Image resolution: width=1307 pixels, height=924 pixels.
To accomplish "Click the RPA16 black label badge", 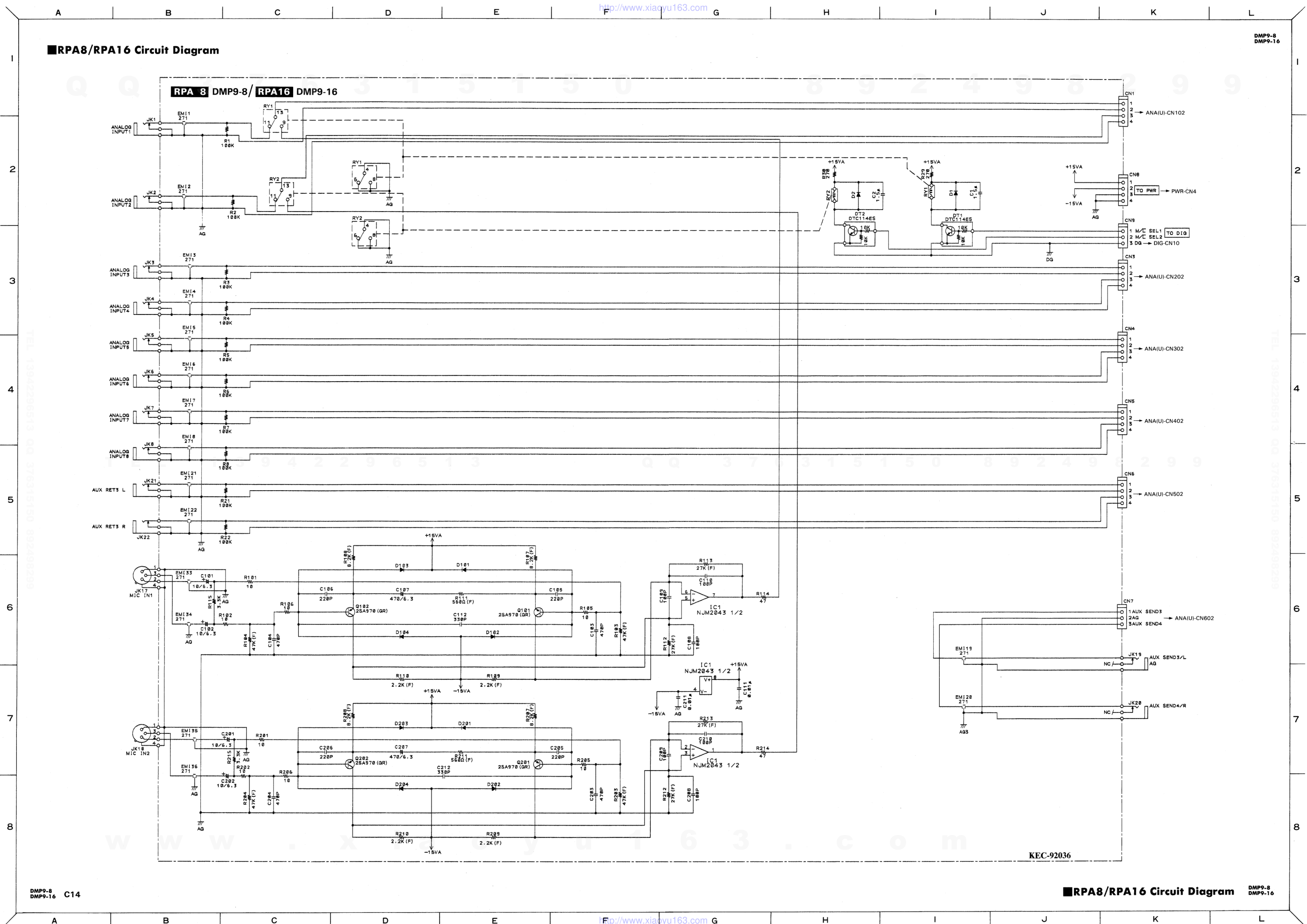I will tap(274, 92).
